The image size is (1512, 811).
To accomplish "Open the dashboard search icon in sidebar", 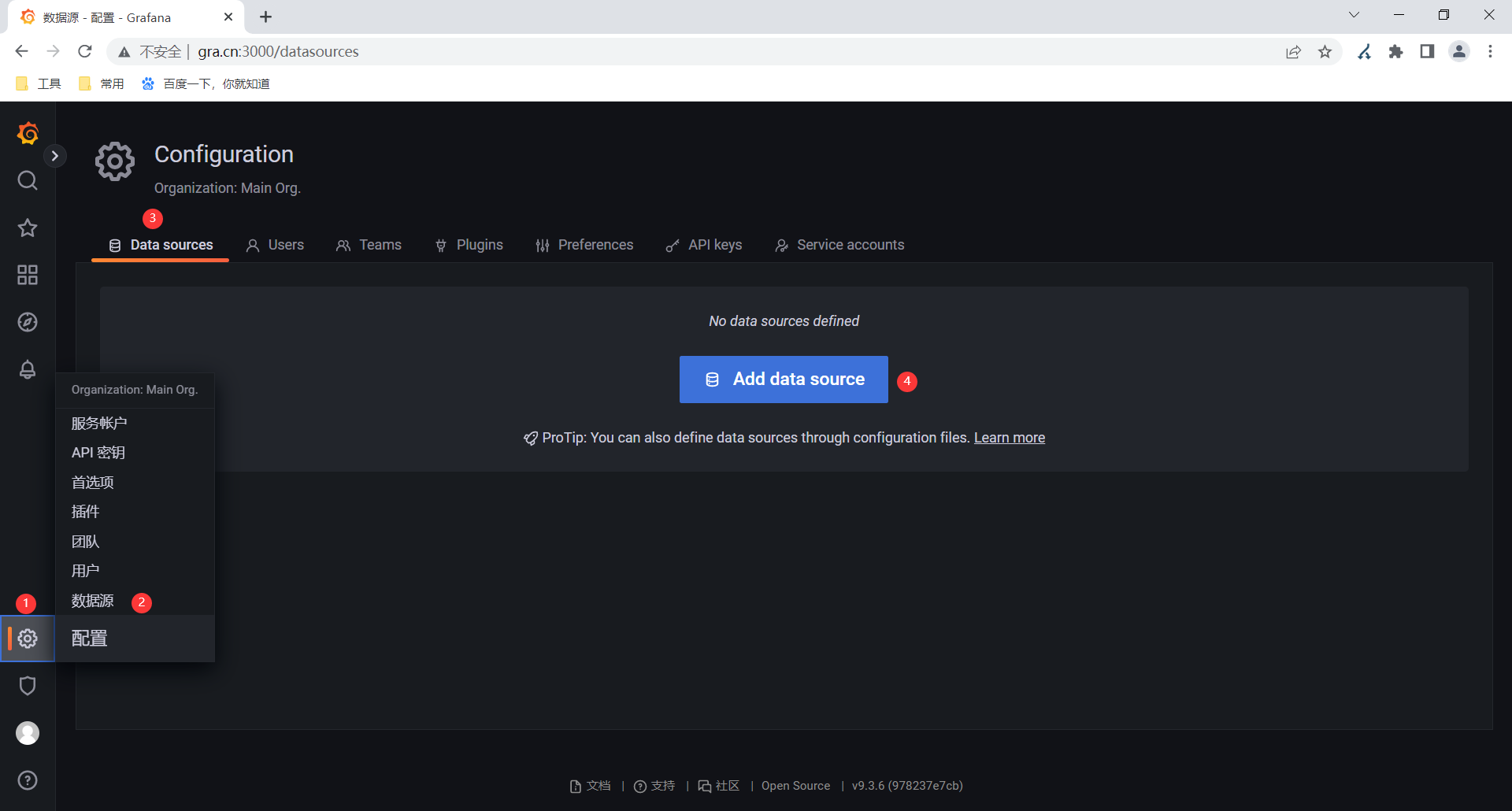I will click(28, 180).
